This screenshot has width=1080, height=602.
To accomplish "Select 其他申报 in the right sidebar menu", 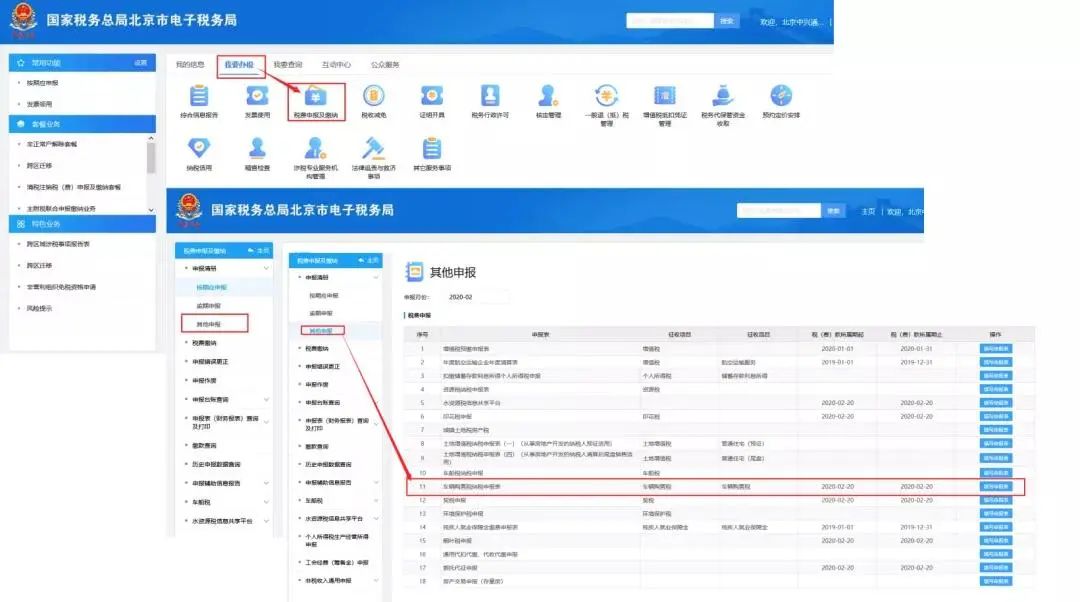I will click(322, 331).
